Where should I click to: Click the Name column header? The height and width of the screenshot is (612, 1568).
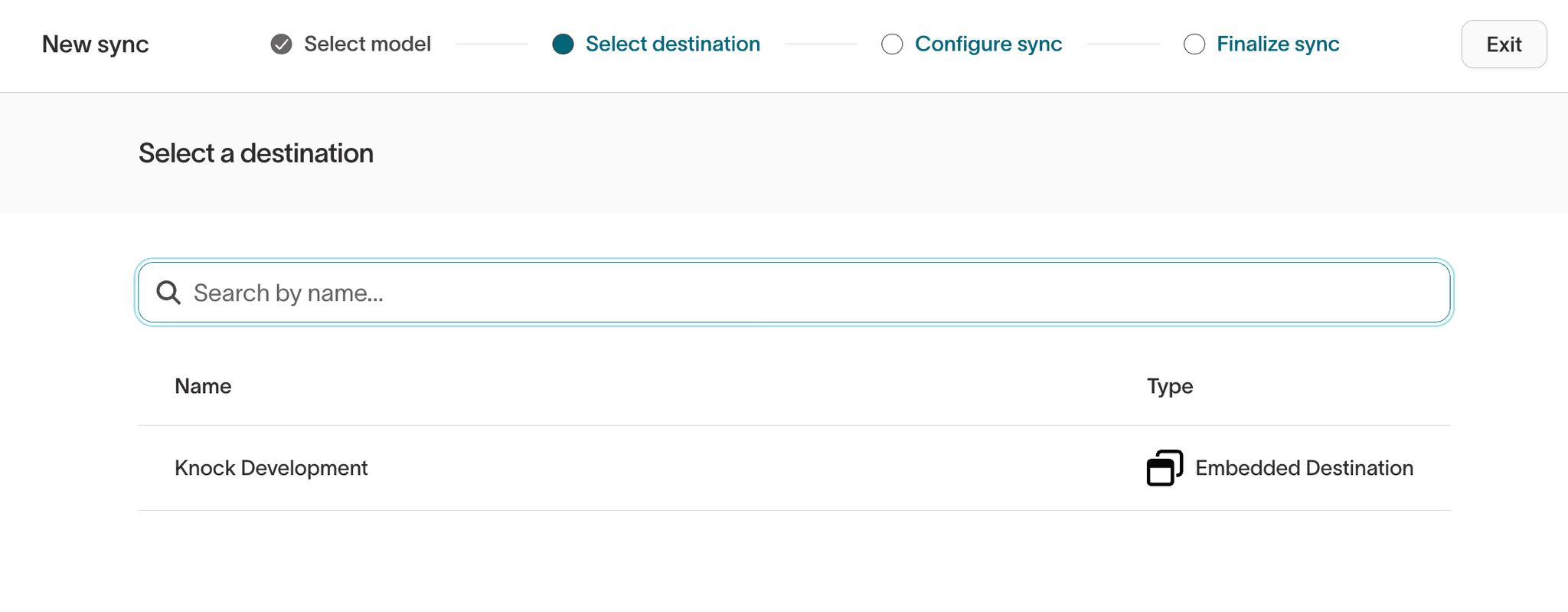pos(203,386)
